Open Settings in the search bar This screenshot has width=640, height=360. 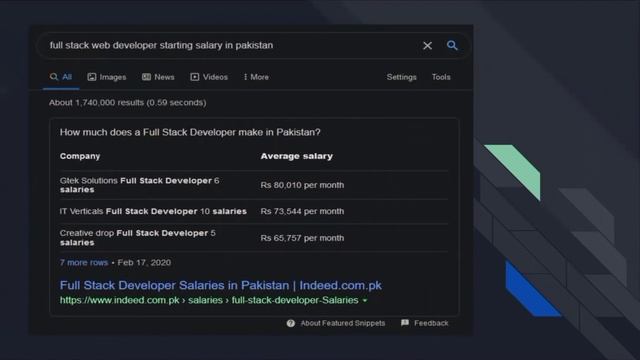(x=402, y=77)
